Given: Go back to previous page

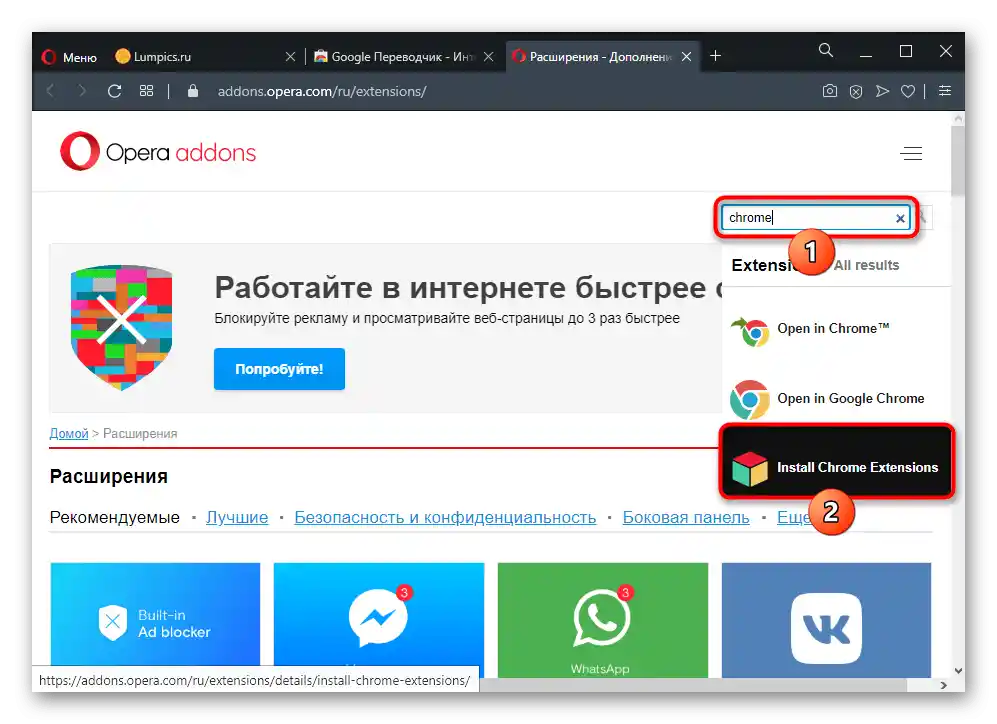Looking at the screenshot, I should point(50,91).
